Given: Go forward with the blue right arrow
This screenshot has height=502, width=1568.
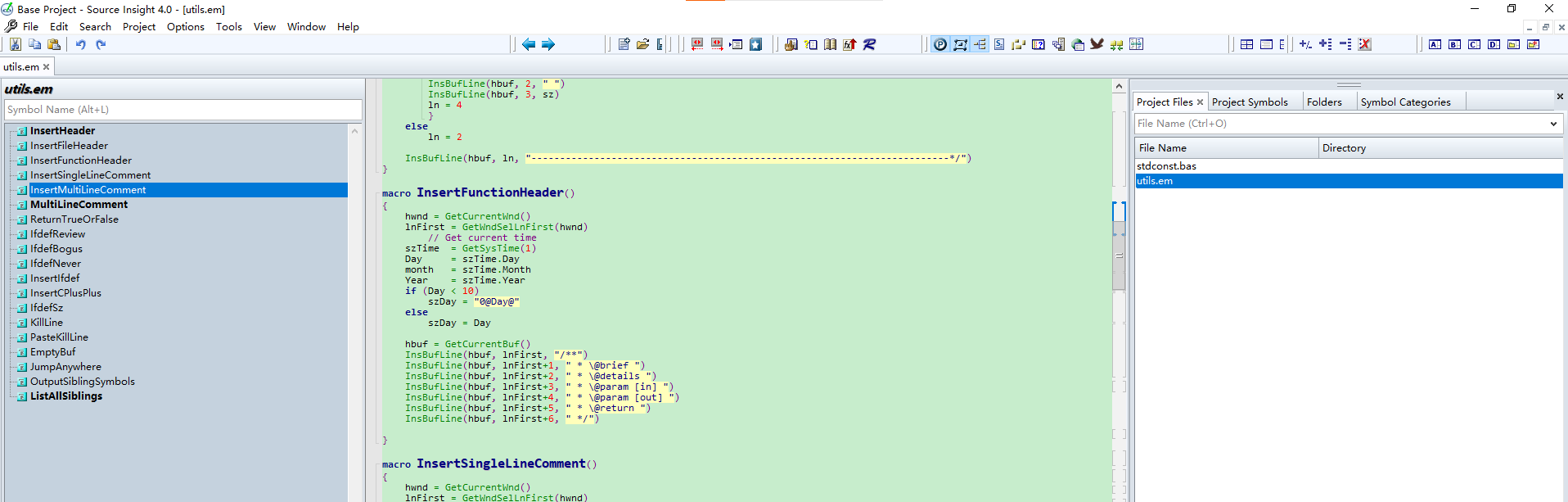Looking at the screenshot, I should pos(548,44).
